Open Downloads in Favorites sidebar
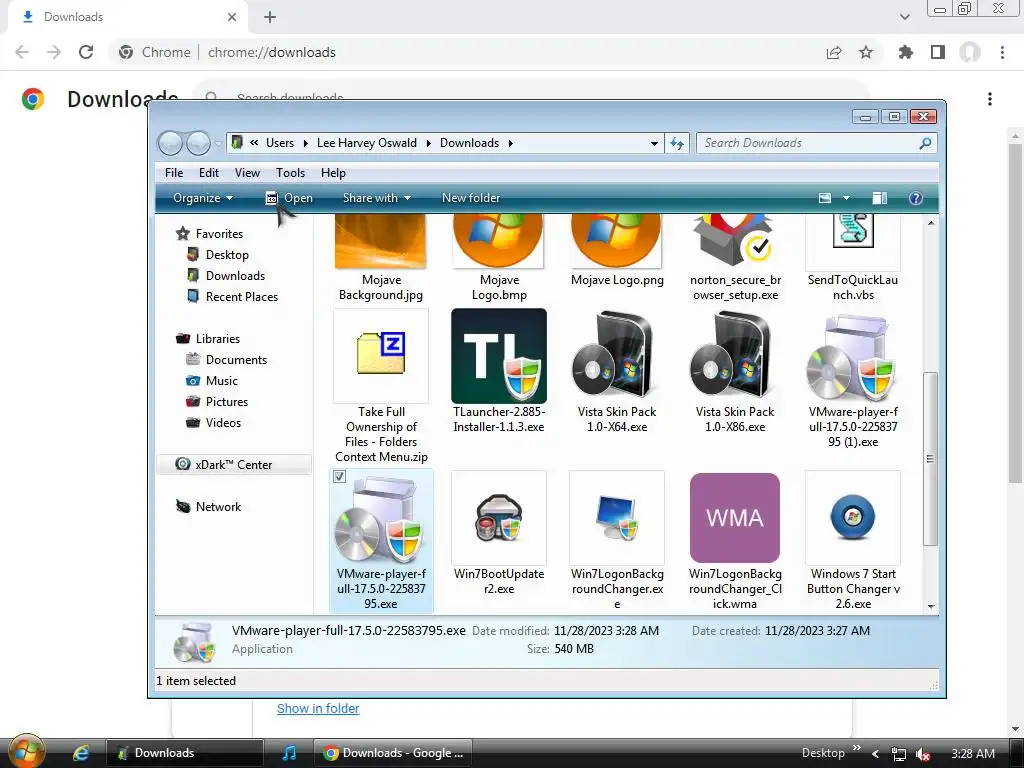The image size is (1024, 768). click(235, 276)
